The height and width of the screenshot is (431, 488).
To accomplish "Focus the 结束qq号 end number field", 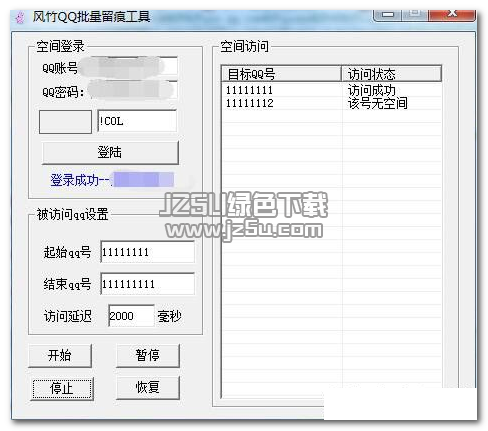I will point(147,284).
